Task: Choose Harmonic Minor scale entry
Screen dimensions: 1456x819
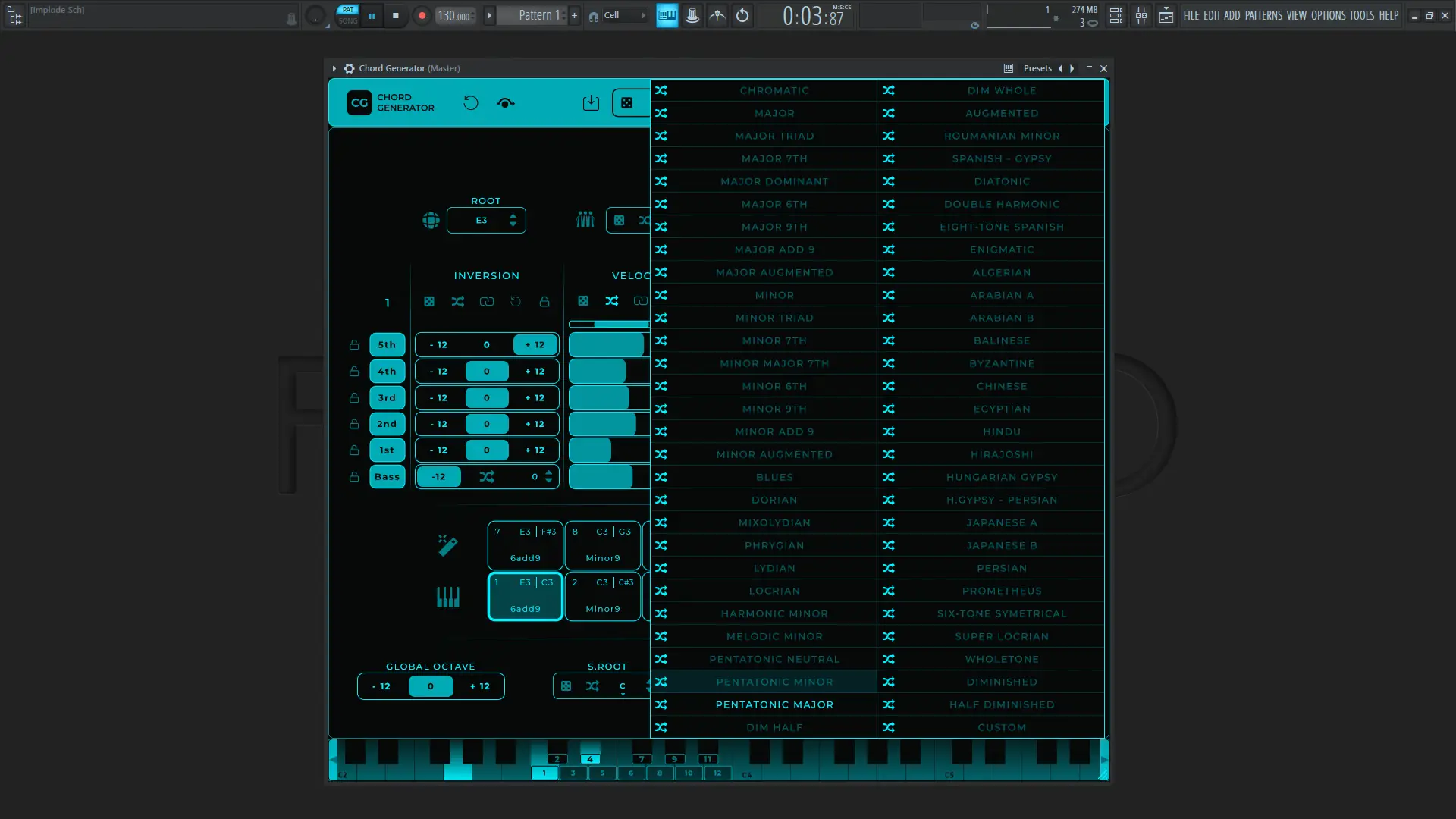Action: [773, 613]
